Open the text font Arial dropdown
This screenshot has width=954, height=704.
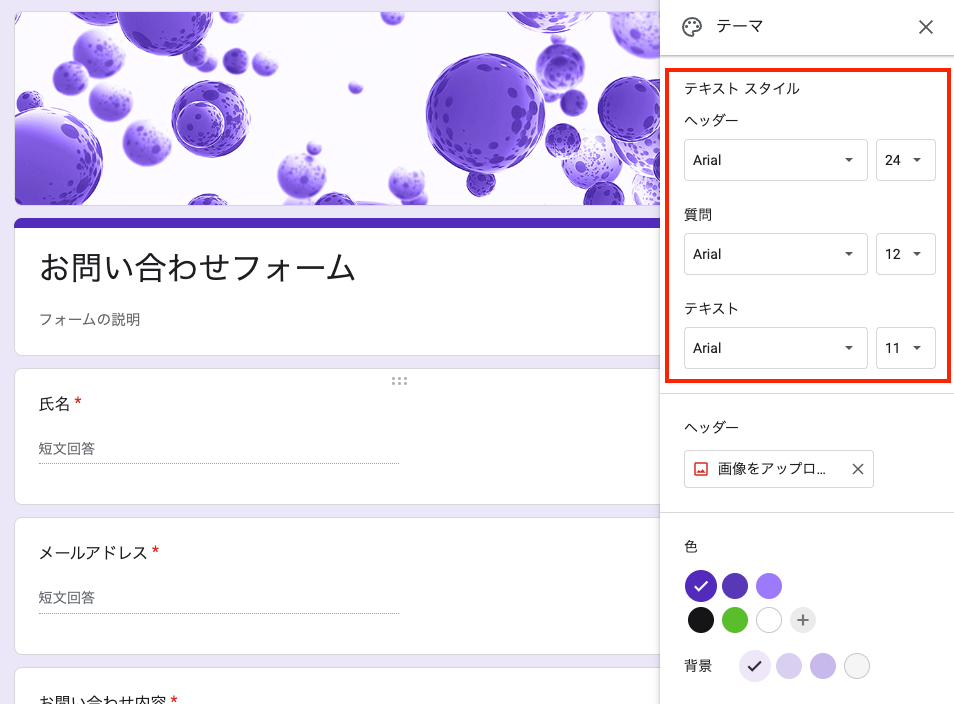775,348
